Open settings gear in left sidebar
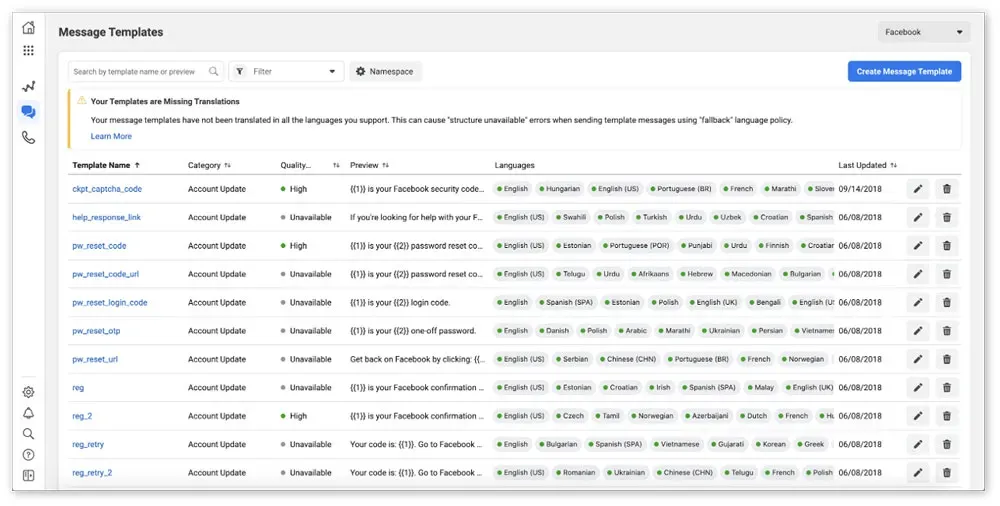The height and width of the screenshot is (506, 1000). pyautogui.click(x=28, y=392)
